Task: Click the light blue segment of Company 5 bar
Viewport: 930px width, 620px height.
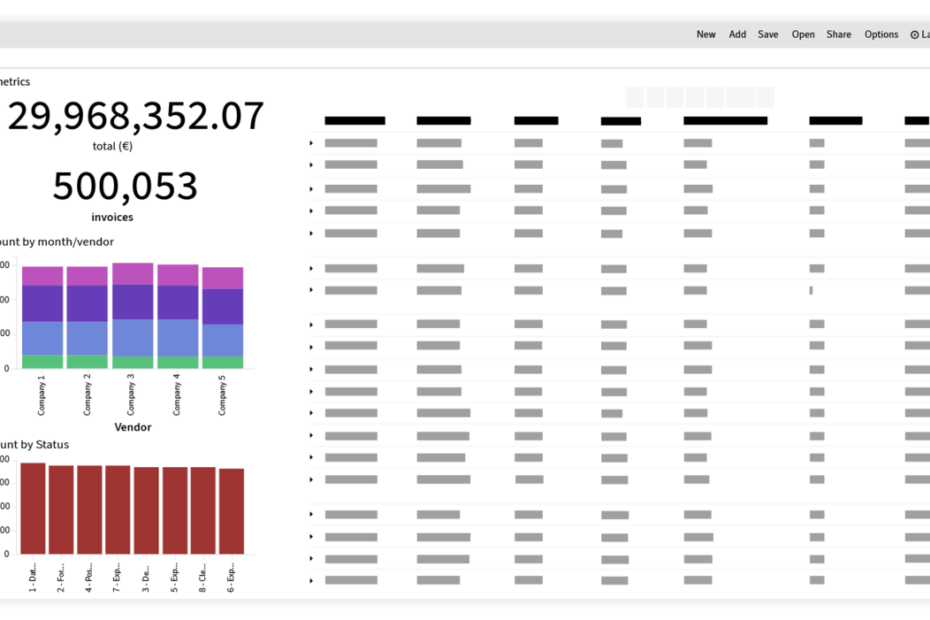Action: [x=222, y=340]
